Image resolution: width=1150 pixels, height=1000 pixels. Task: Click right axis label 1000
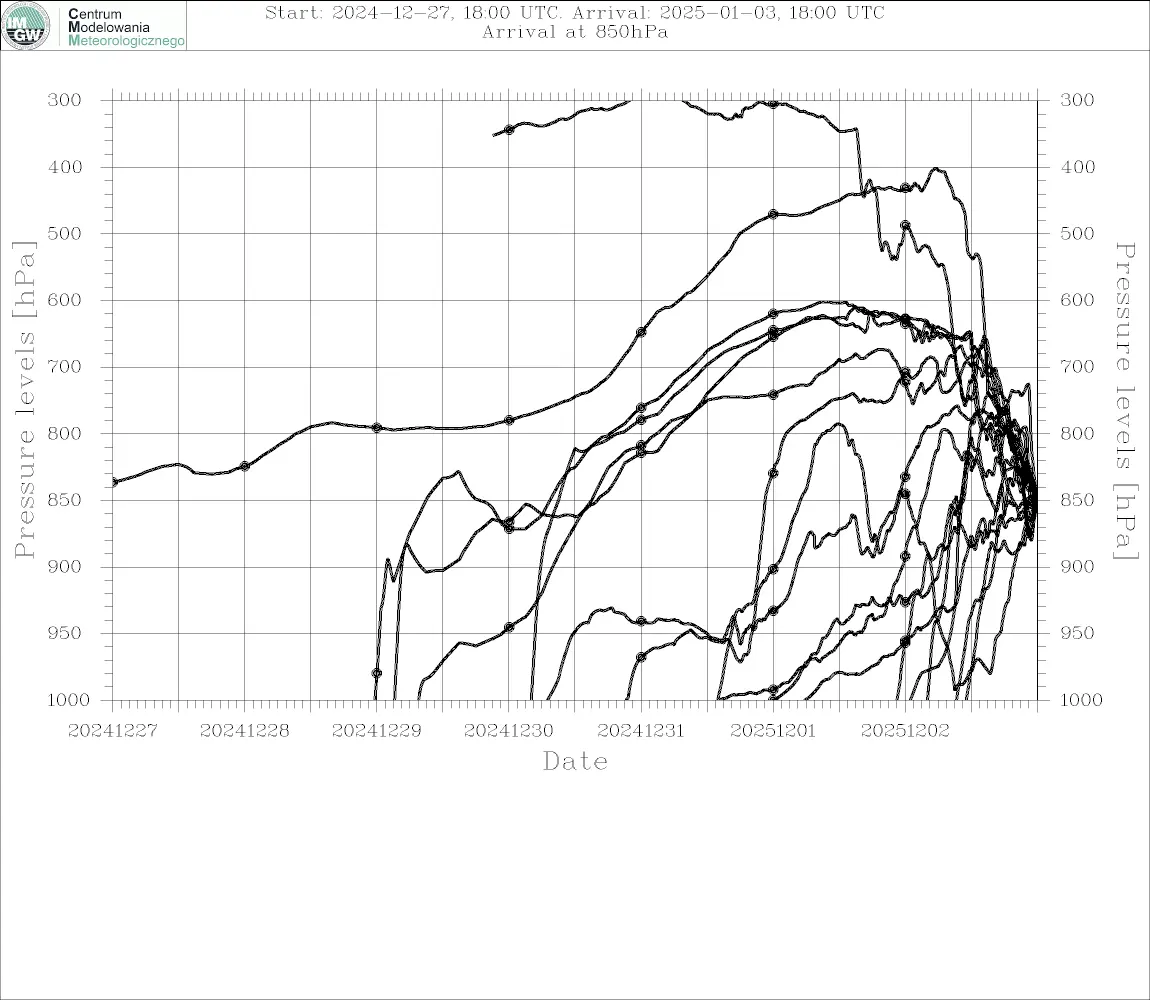pyautogui.click(x=1081, y=700)
